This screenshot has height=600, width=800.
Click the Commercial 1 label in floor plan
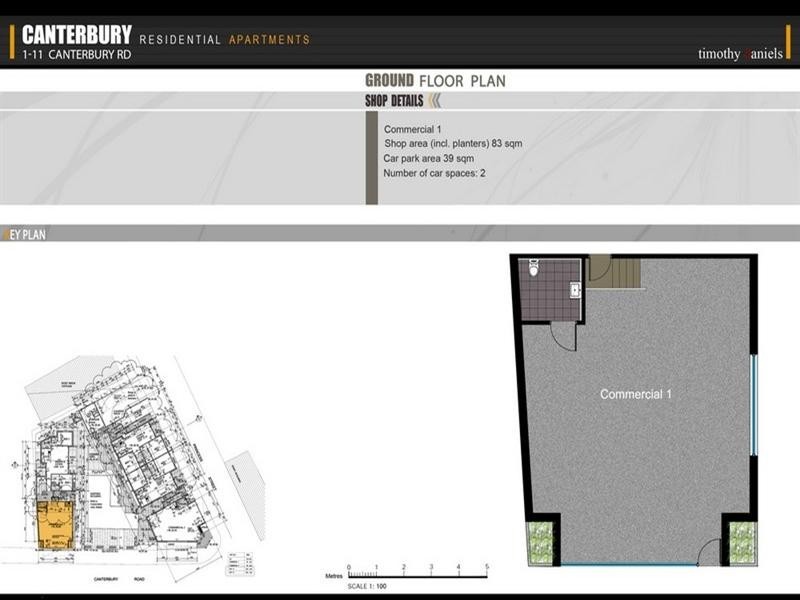tap(635, 394)
